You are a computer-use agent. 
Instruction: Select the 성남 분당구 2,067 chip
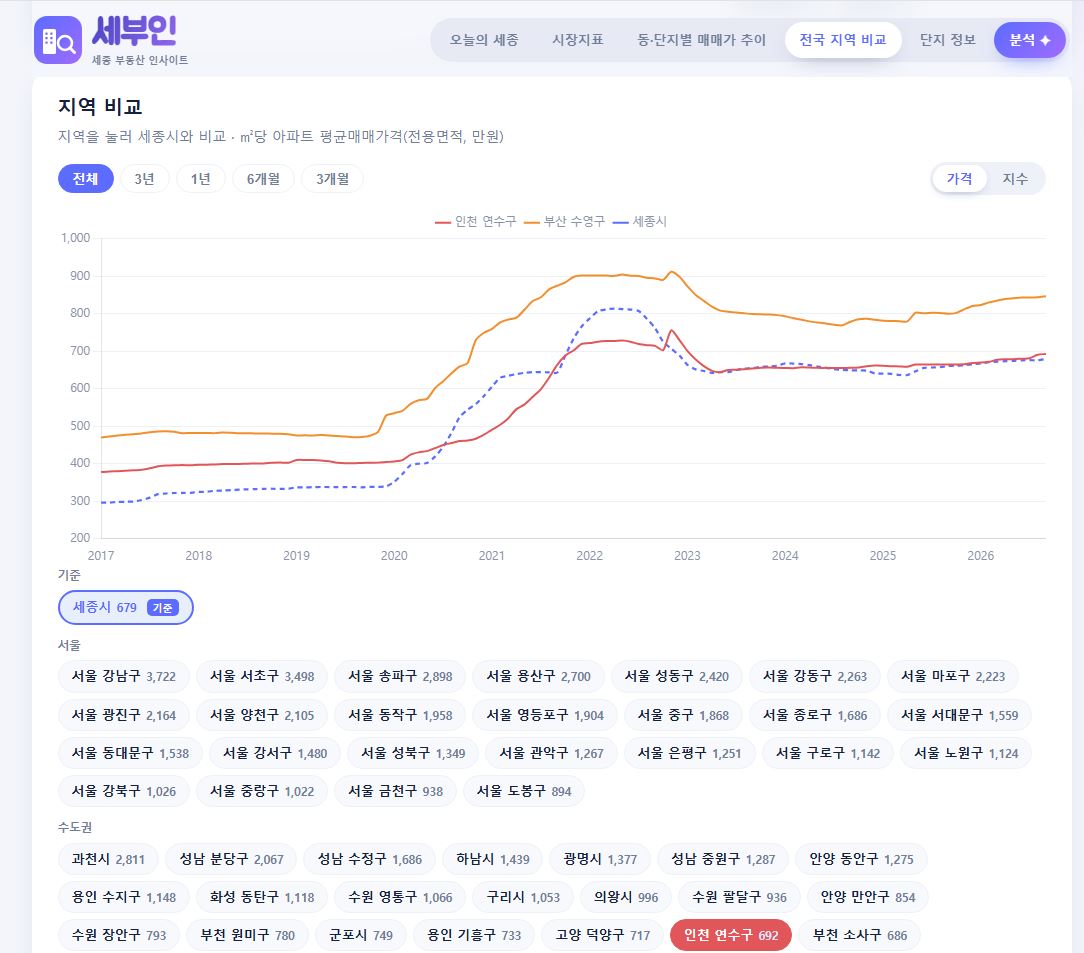tap(232, 860)
